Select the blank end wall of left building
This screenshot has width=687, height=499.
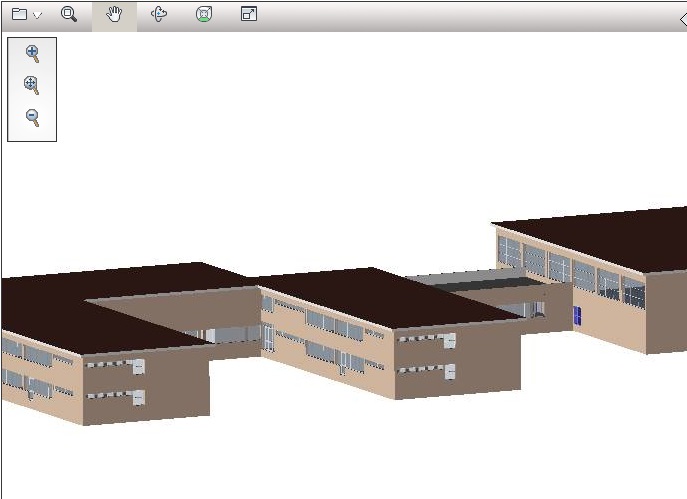tap(175, 385)
